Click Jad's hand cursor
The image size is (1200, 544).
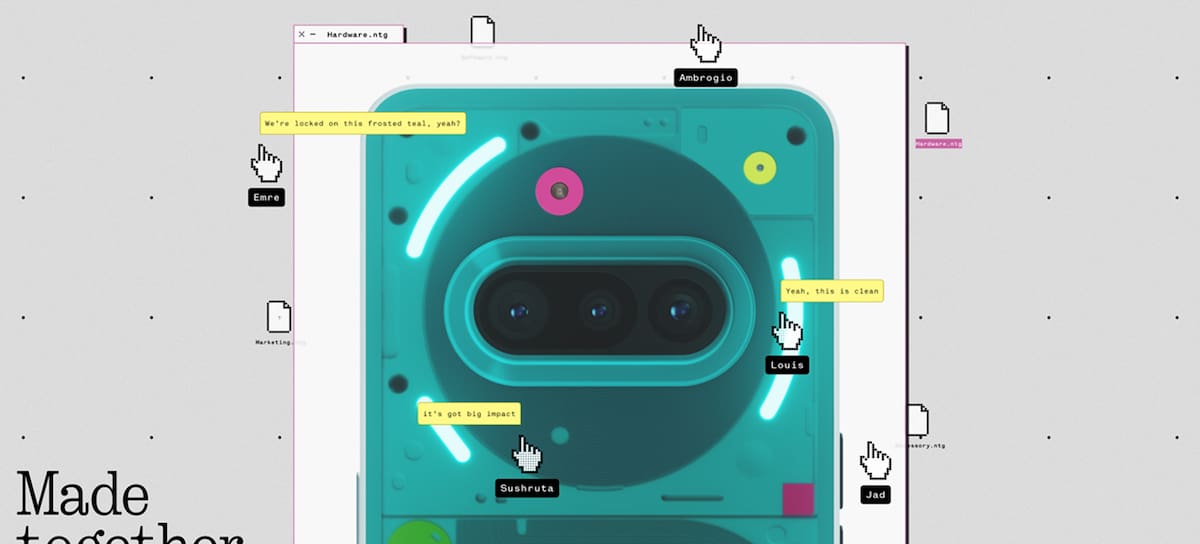coord(876,461)
